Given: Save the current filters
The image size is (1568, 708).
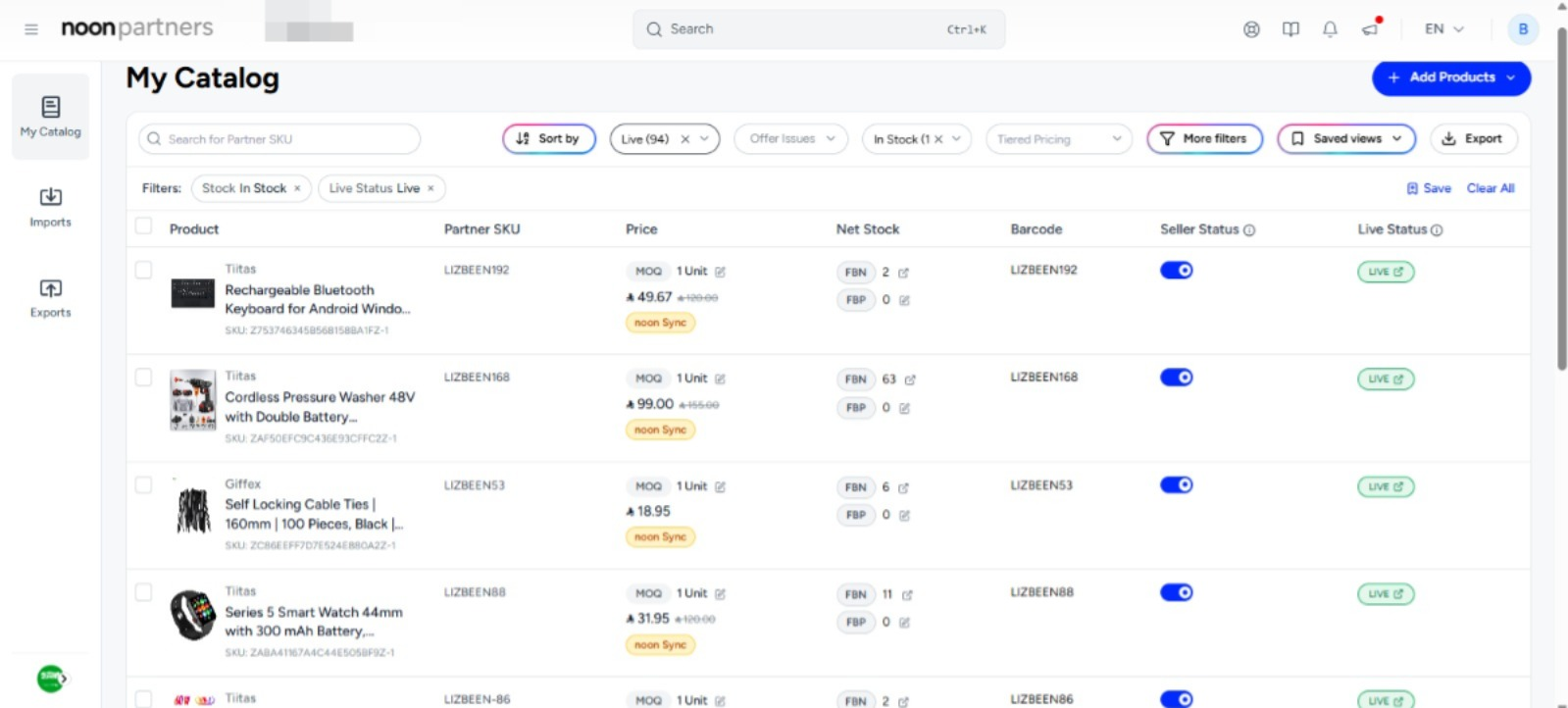Looking at the screenshot, I should [1429, 188].
